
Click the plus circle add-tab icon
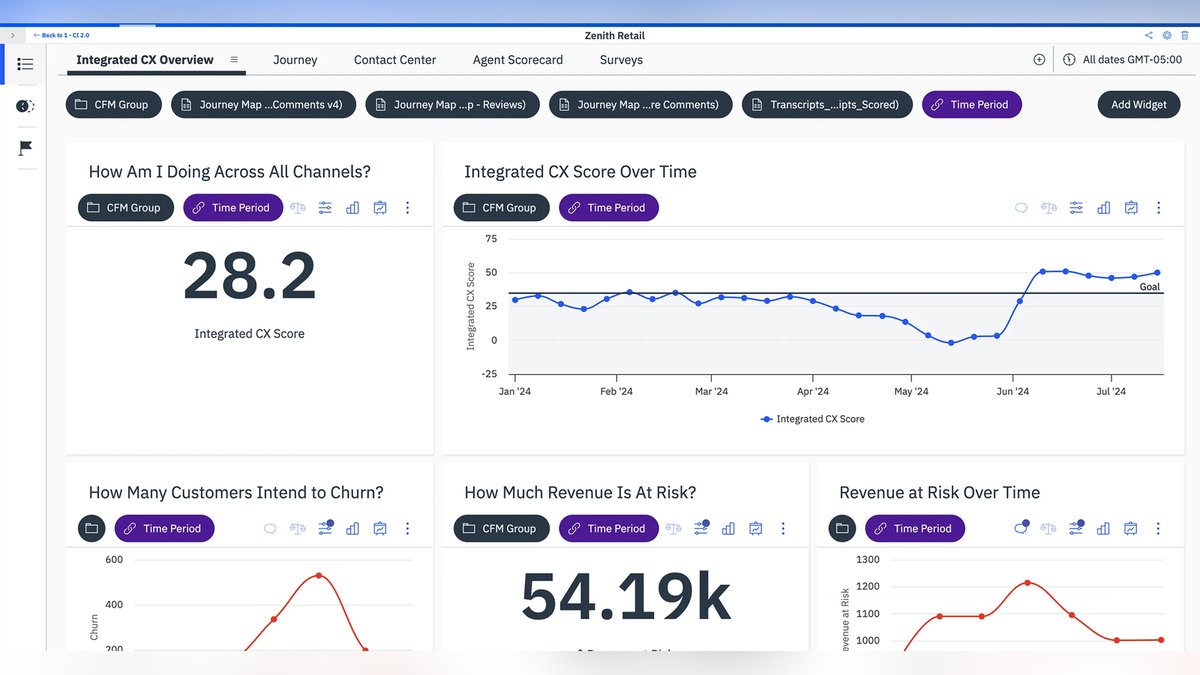(x=1039, y=60)
